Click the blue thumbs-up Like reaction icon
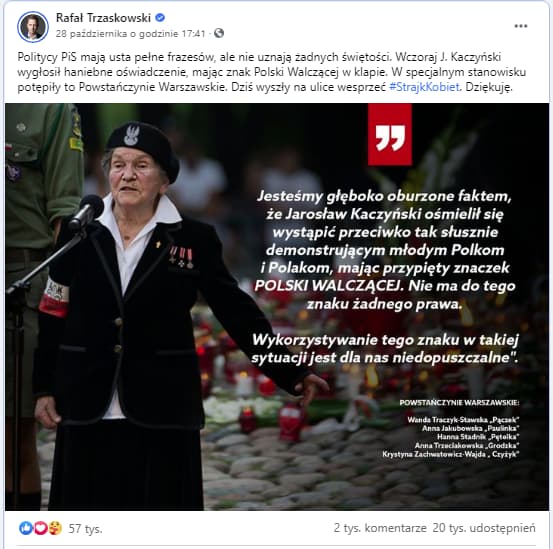553x549 pixels. [26, 528]
